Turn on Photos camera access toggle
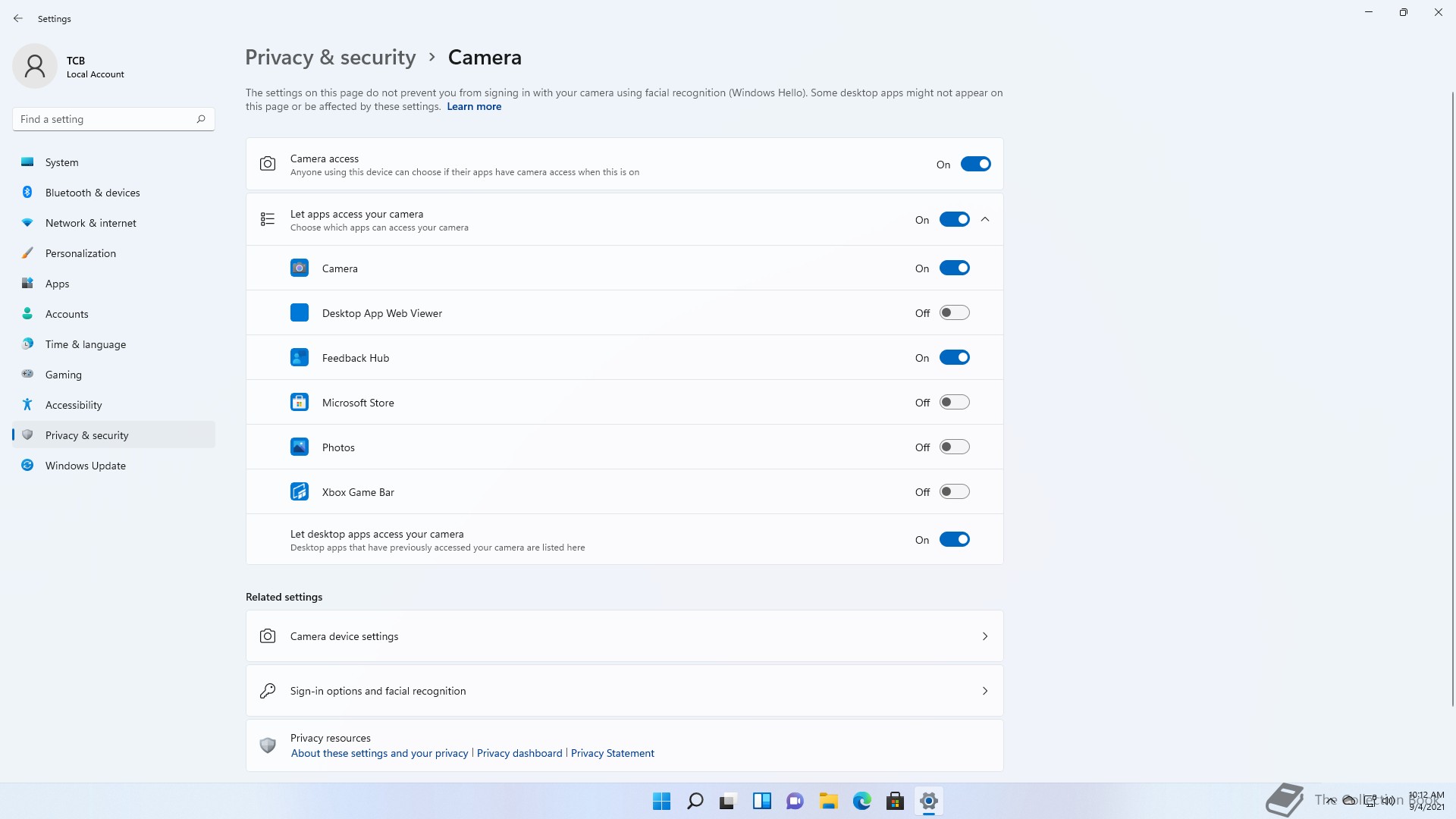1456x819 pixels. (x=954, y=447)
